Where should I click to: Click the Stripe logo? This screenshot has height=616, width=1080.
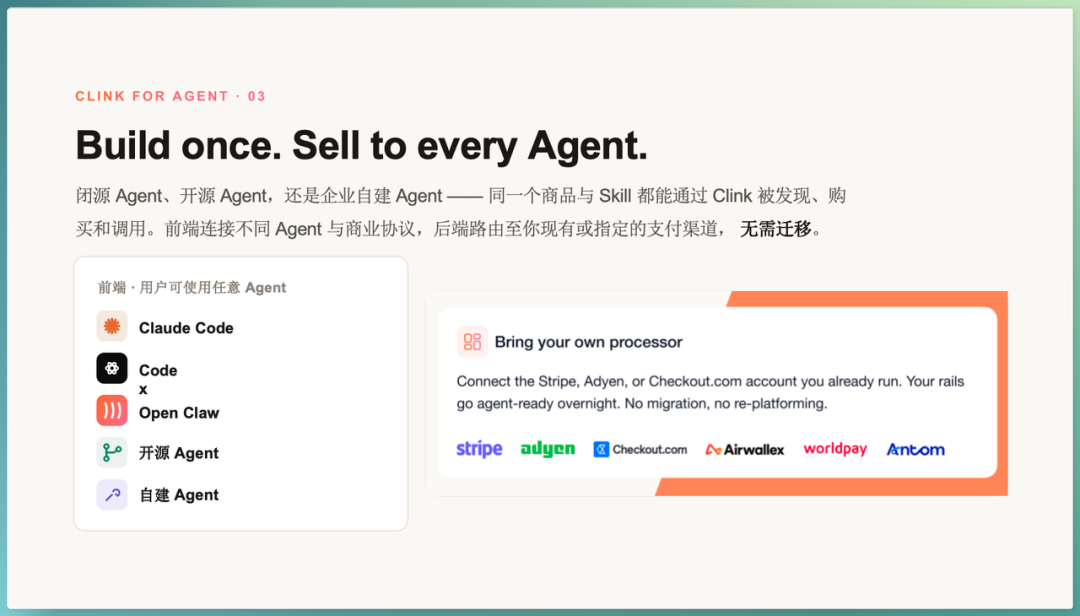click(x=479, y=449)
